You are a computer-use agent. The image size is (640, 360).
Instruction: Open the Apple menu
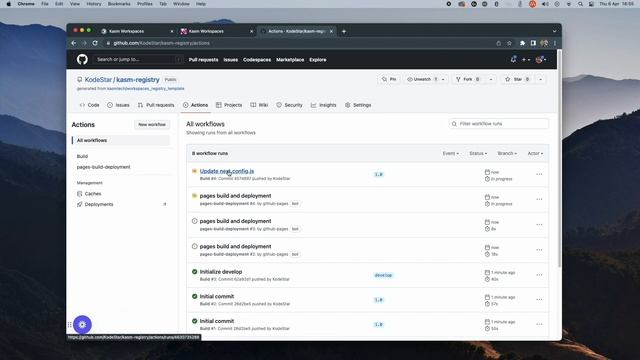pyautogui.click(x=9, y=4)
